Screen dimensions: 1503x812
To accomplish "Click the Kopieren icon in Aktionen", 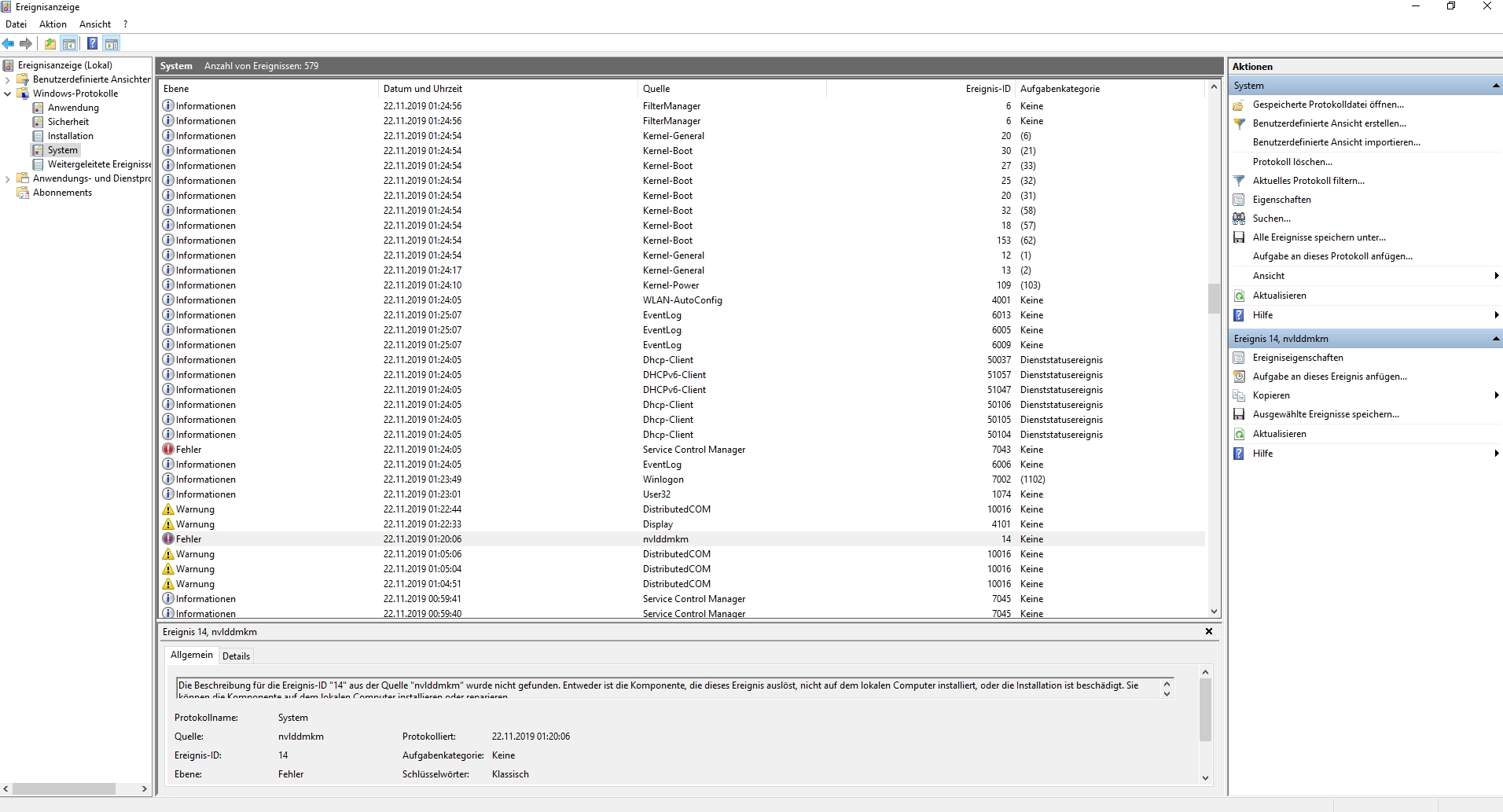I will tap(1239, 395).
